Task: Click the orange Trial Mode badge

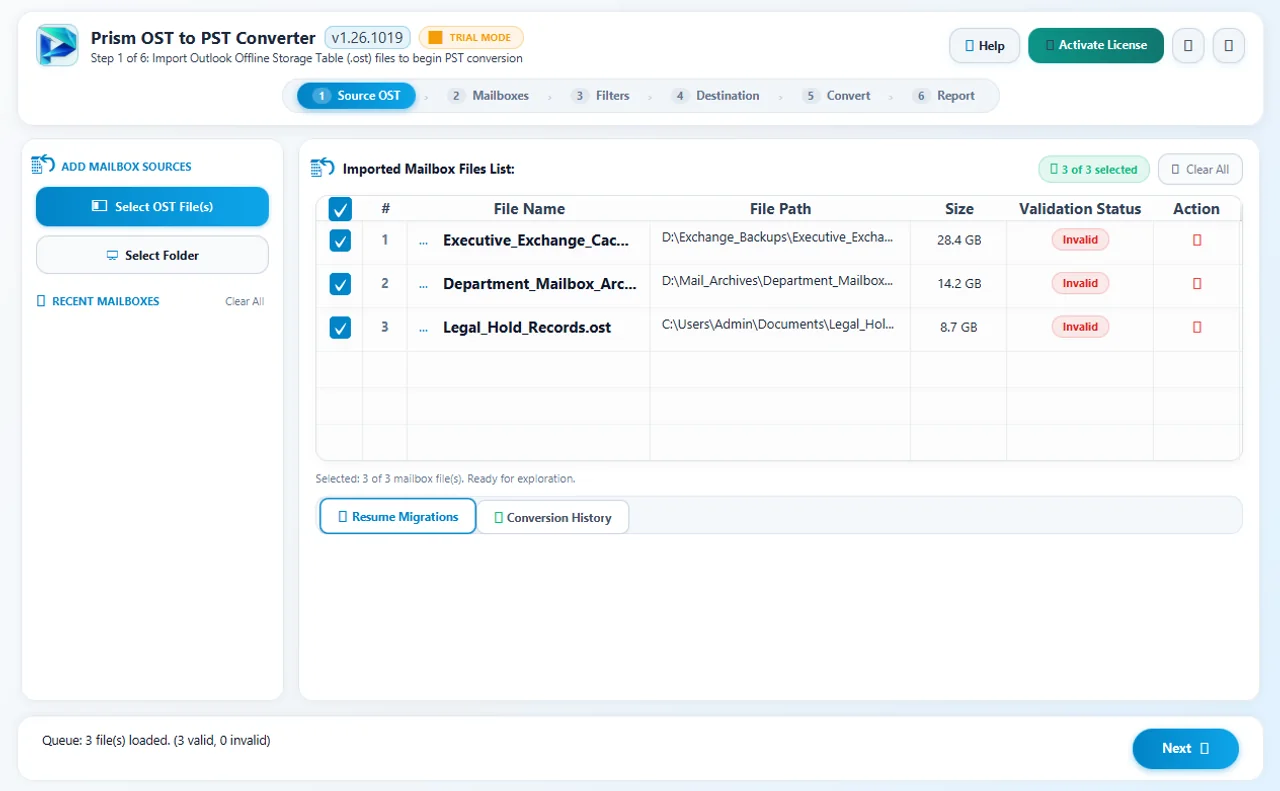Action: point(471,38)
